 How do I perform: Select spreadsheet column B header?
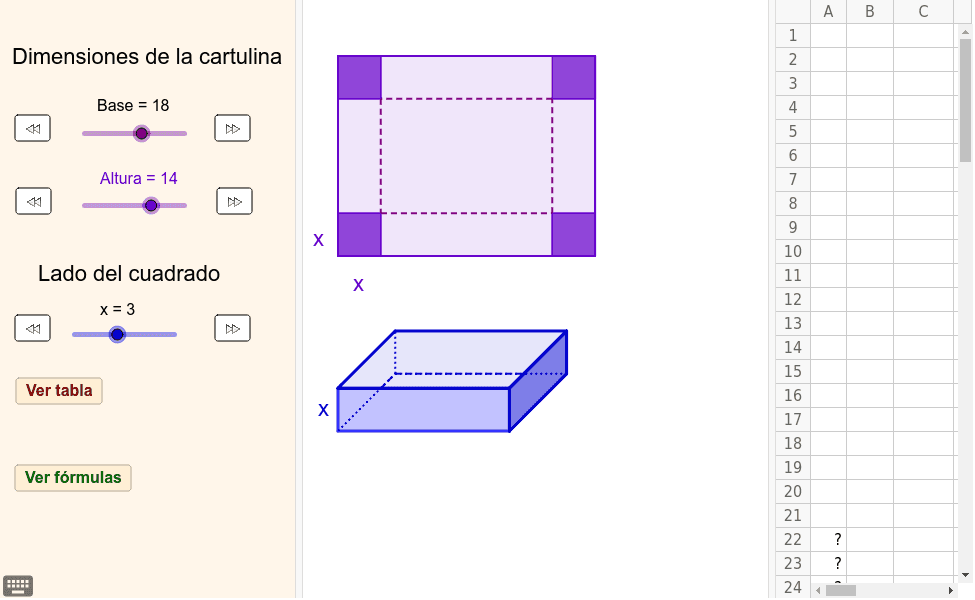(870, 11)
